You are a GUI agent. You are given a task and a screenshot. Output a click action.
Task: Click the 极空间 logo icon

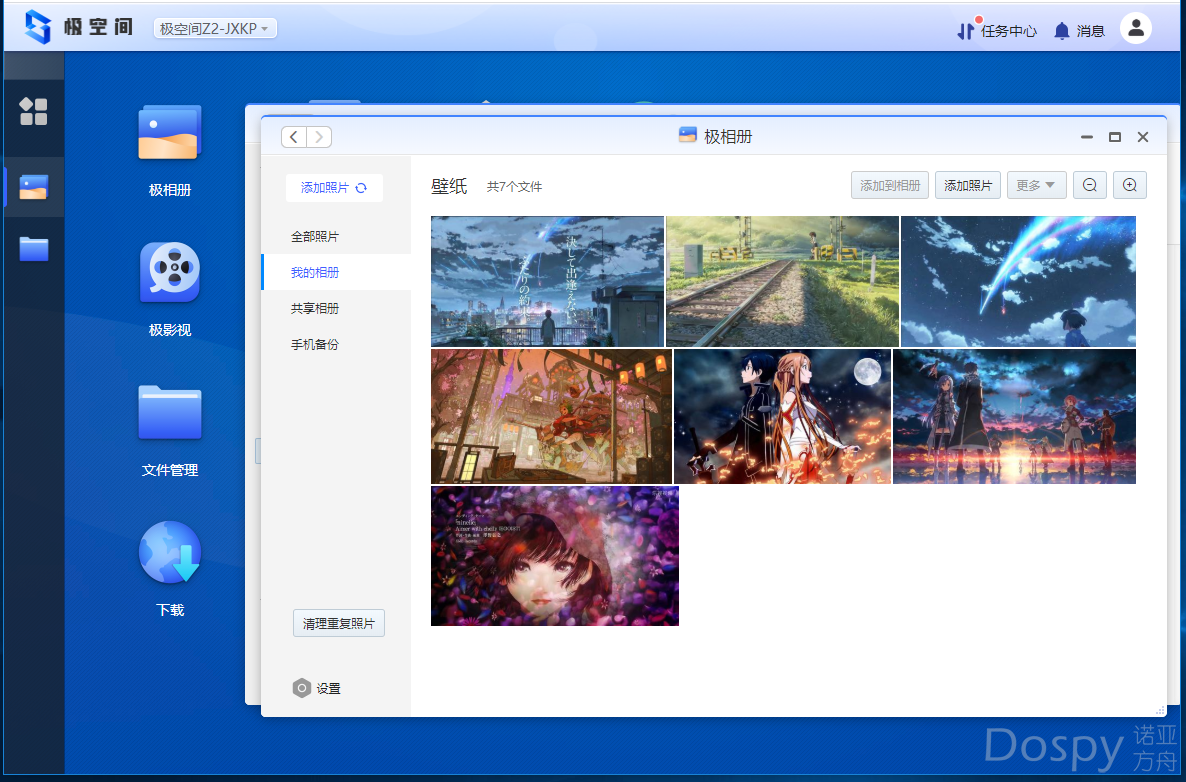(x=38, y=27)
